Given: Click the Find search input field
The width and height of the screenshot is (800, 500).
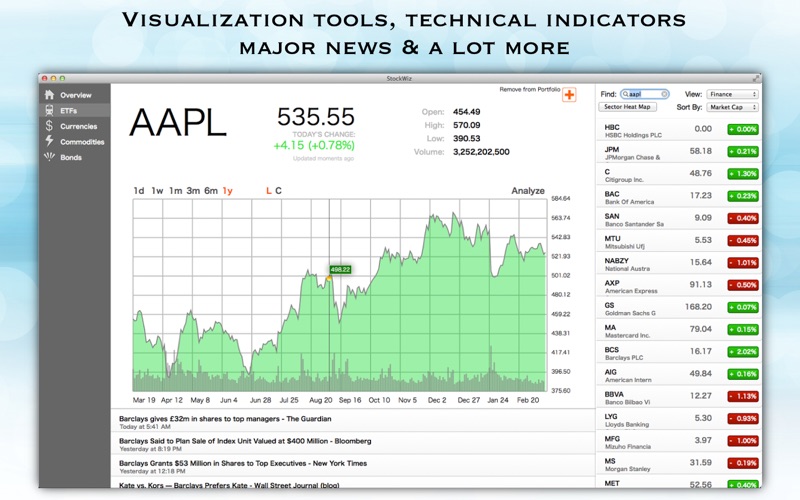Looking at the screenshot, I should pyautogui.click(x=645, y=94).
